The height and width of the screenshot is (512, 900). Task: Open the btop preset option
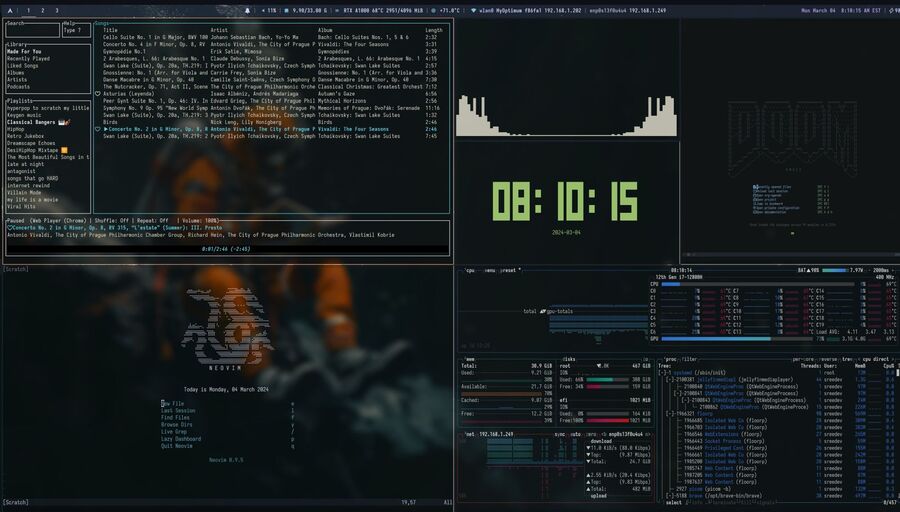click(x=509, y=270)
